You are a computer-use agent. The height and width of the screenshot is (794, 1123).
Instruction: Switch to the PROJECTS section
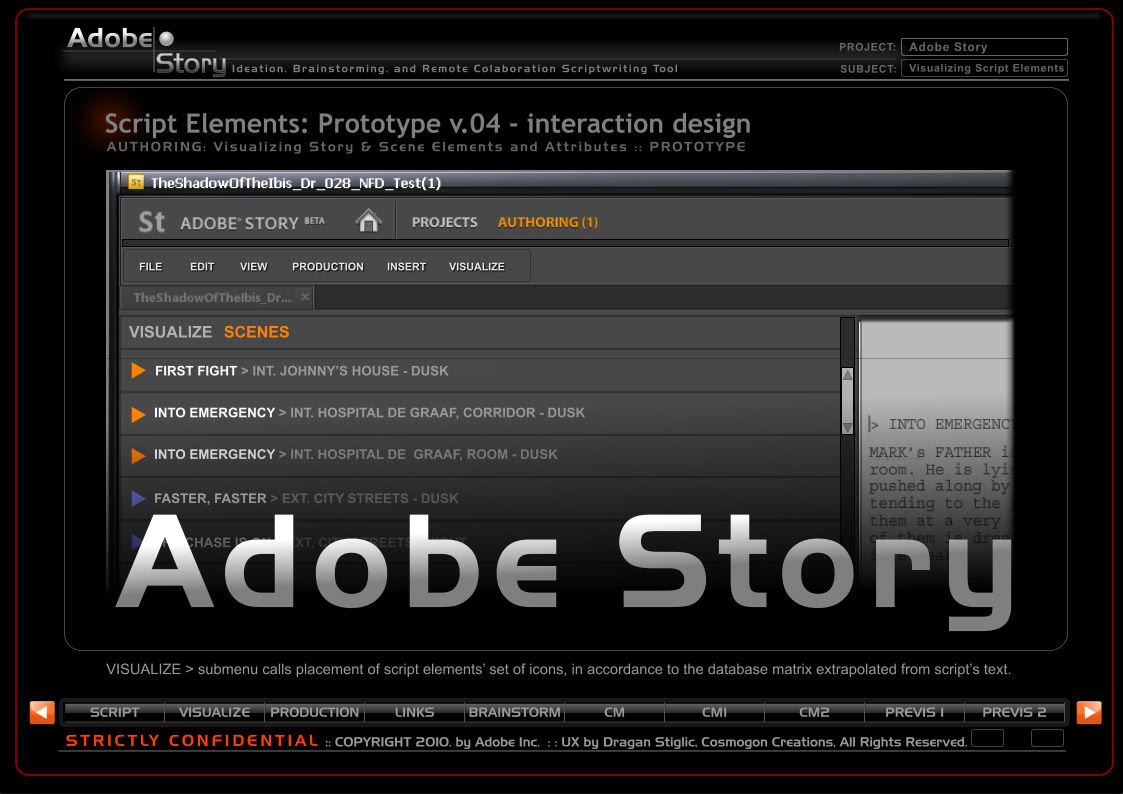pyautogui.click(x=444, y=222)
